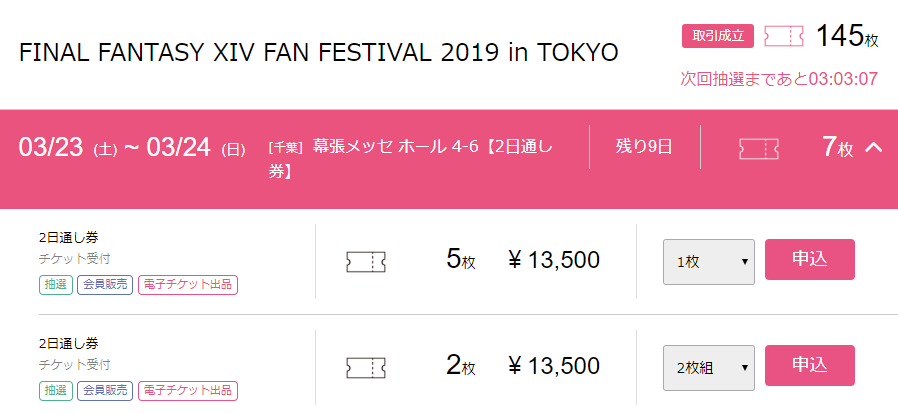Click 電子チケット出品 tag in first listing

click(188, 284)
